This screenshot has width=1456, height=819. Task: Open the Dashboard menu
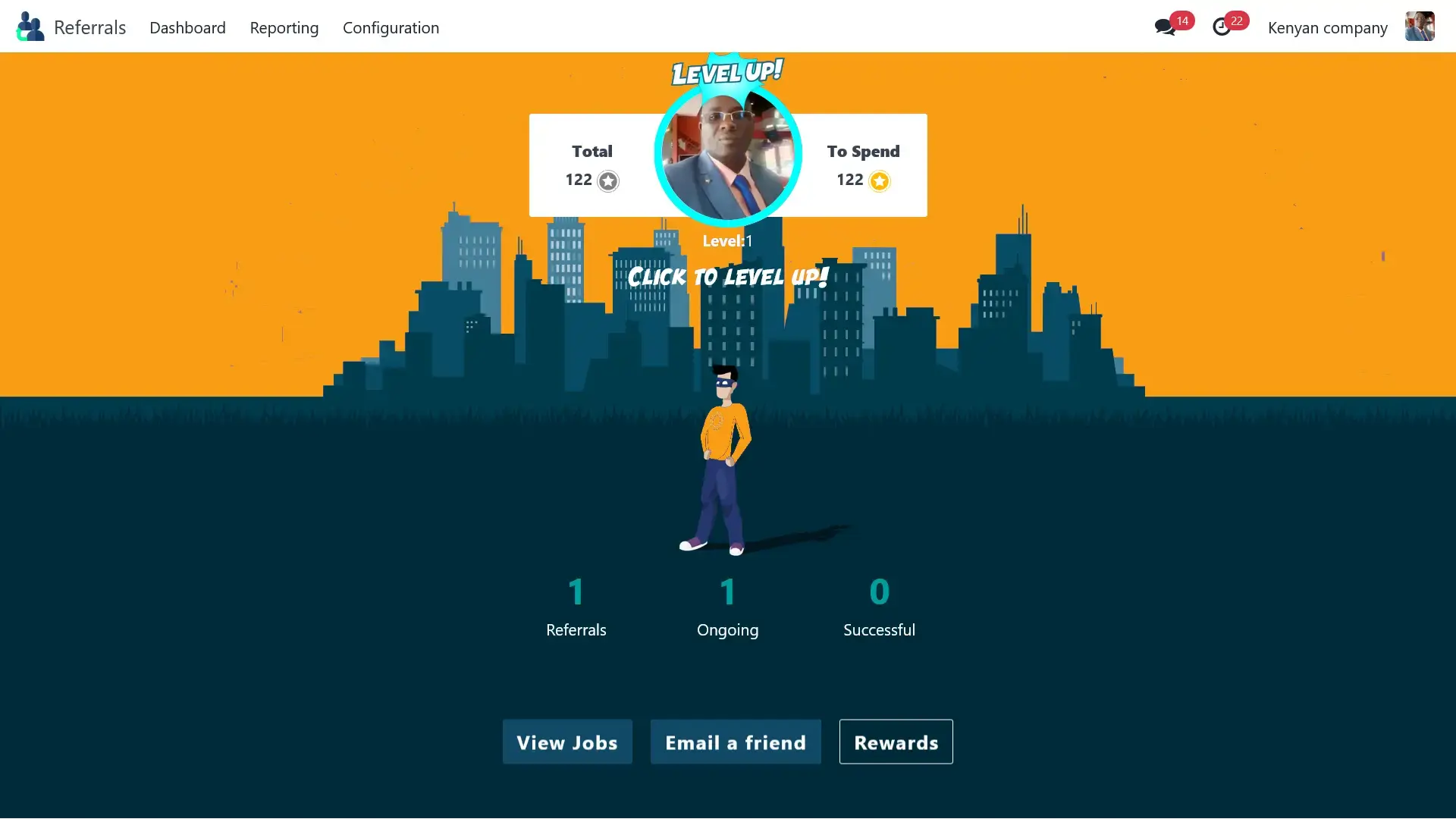(187, 28)
